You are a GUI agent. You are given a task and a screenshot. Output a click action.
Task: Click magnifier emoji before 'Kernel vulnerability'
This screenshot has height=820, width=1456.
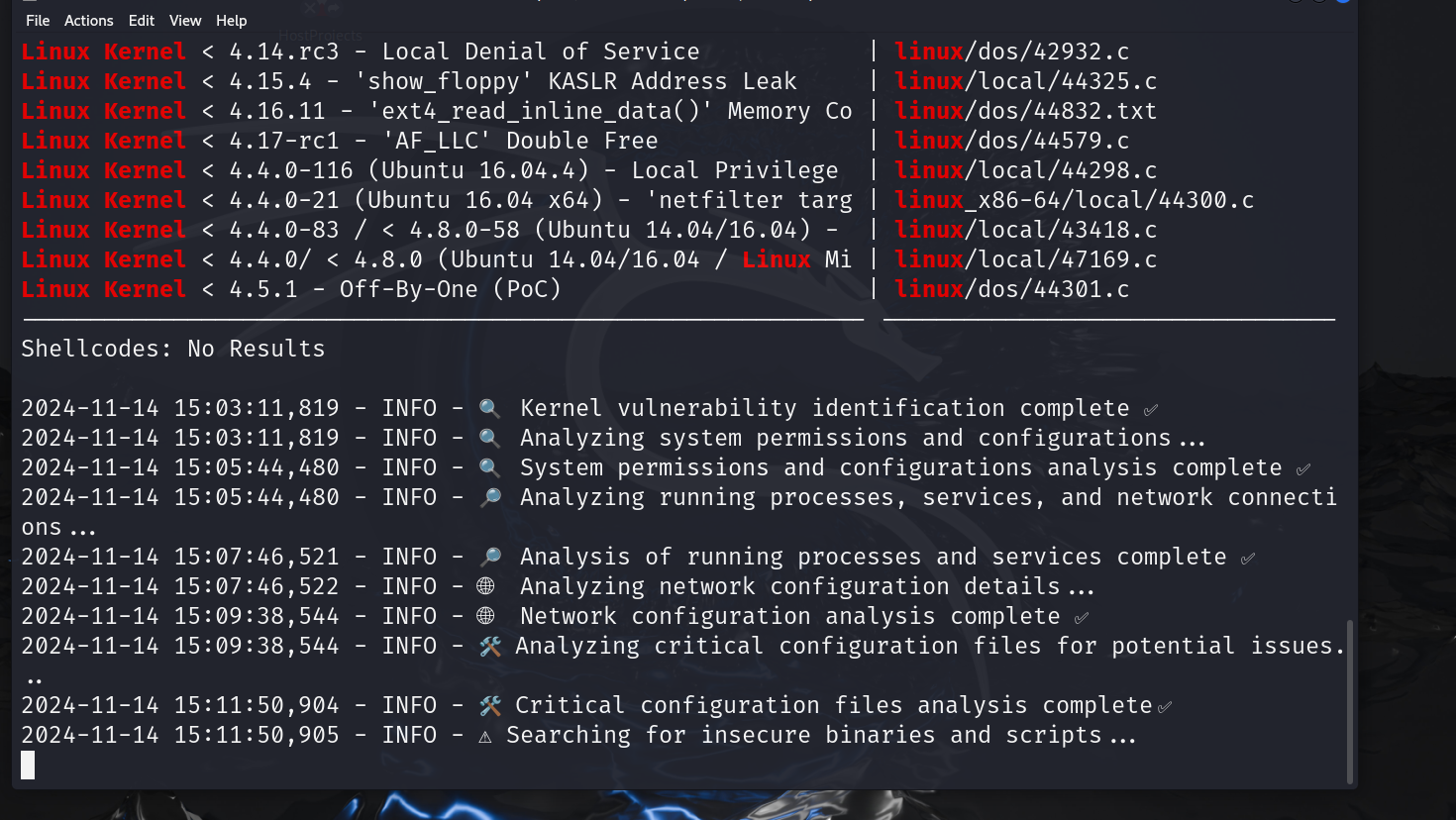pyautogui.click(x=489, y=408)
